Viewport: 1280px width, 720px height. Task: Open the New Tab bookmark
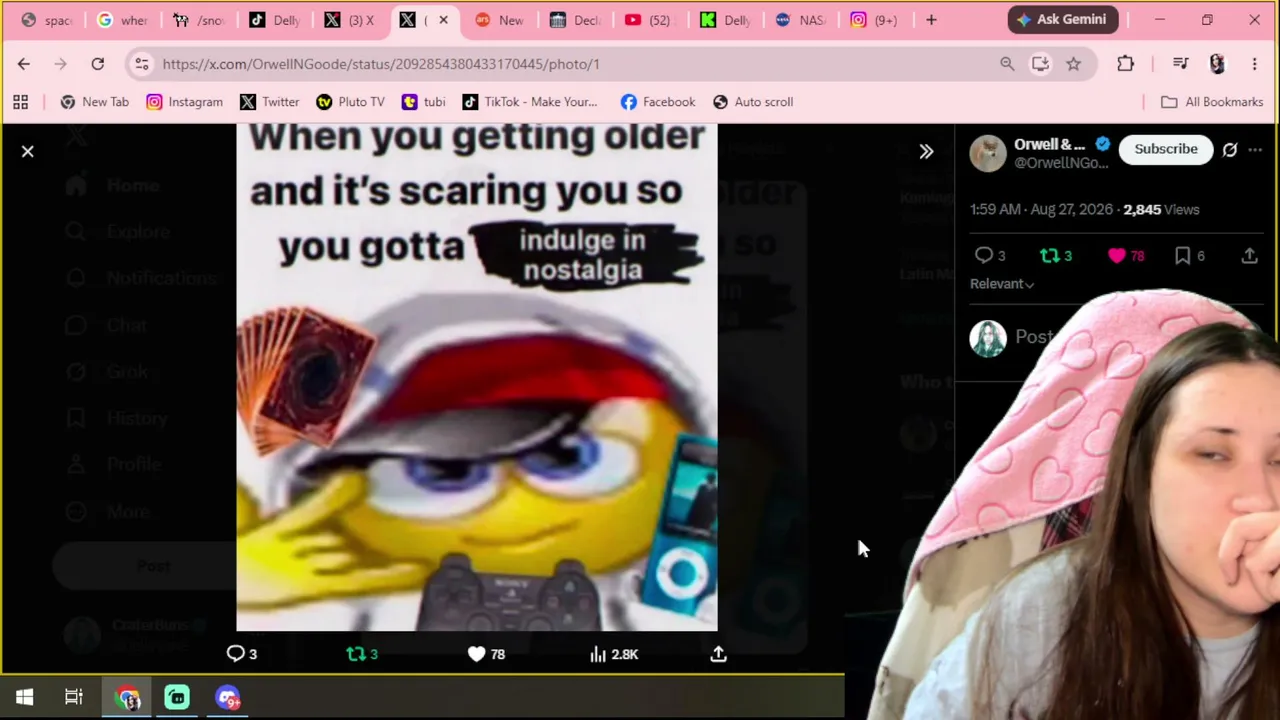click(x=94, y=102)
